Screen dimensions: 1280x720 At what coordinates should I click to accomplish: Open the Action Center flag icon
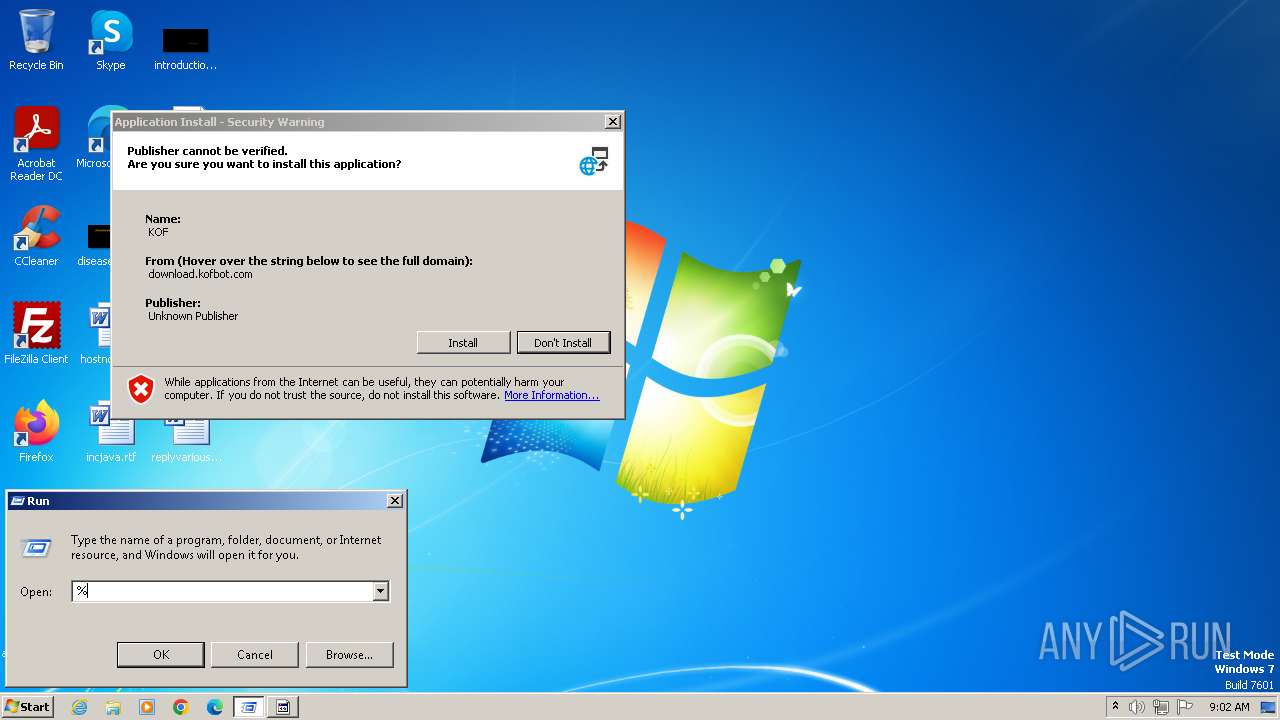tap(1186, 707)
